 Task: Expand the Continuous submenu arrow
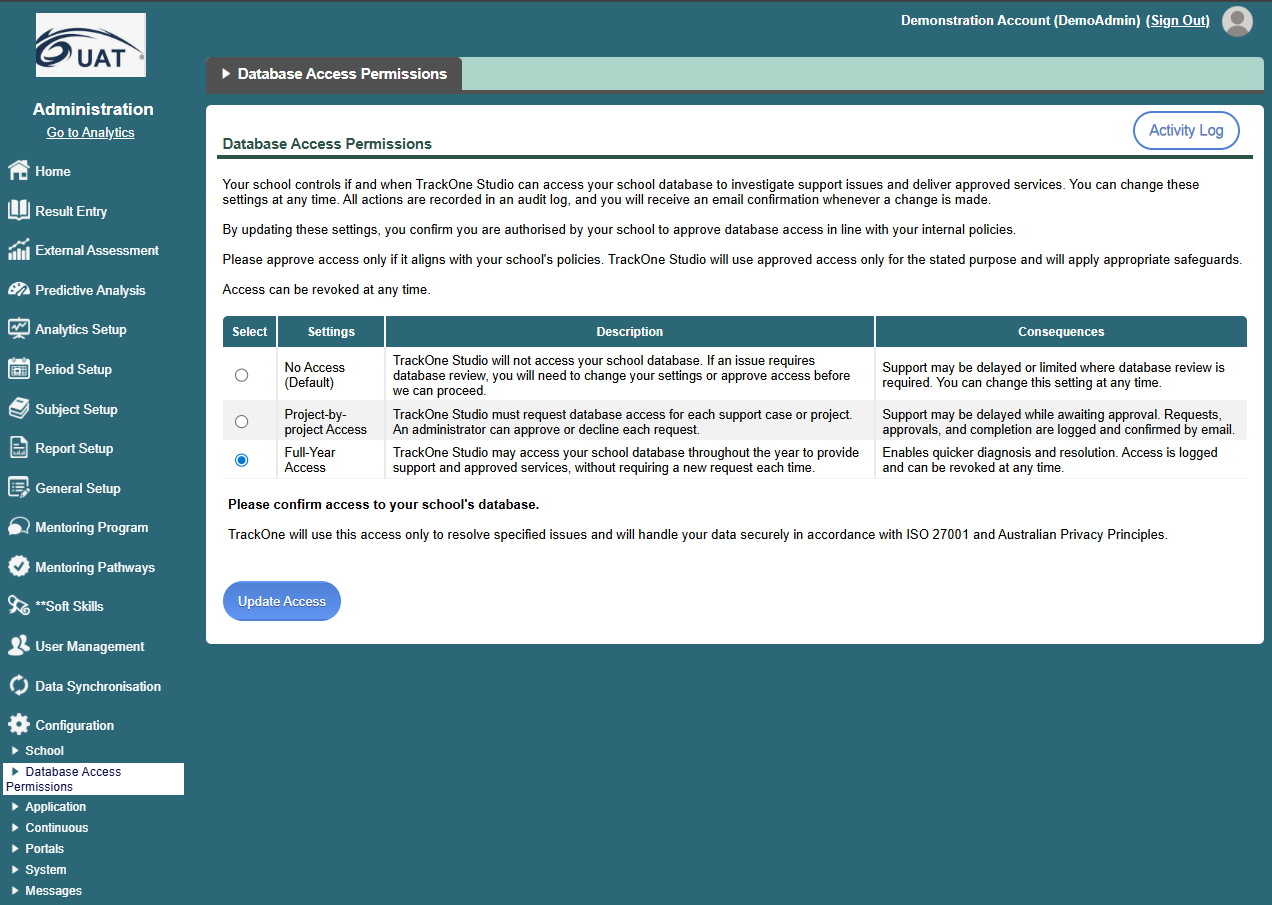[15, 828]
